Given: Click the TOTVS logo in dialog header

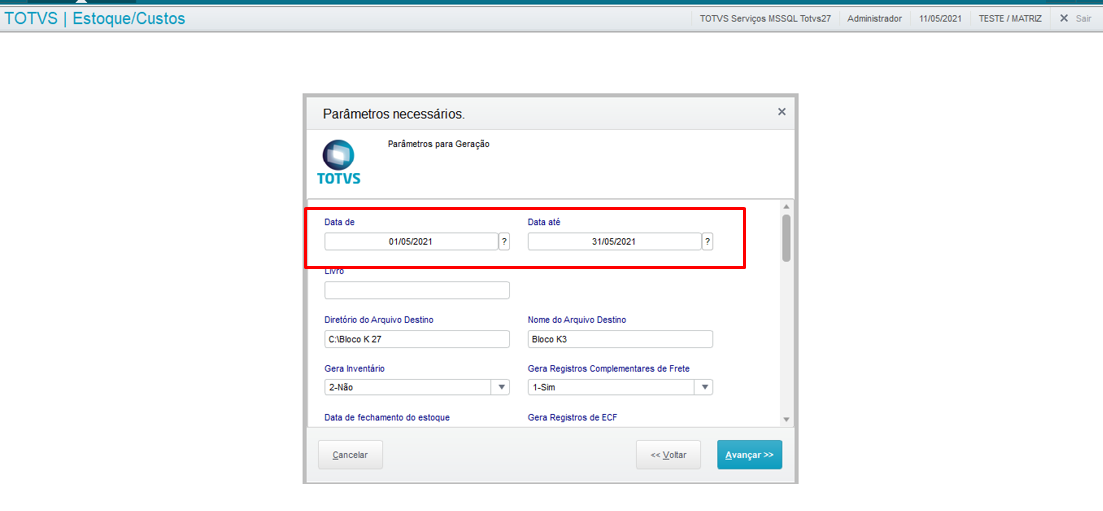Looking at the screenshot, I should [x=338, y=162].
